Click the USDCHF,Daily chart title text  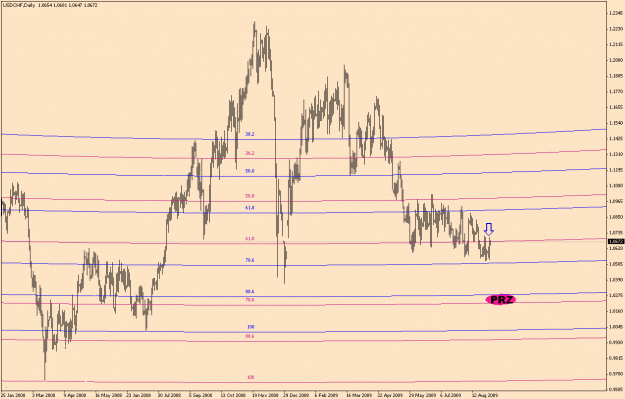19,5
